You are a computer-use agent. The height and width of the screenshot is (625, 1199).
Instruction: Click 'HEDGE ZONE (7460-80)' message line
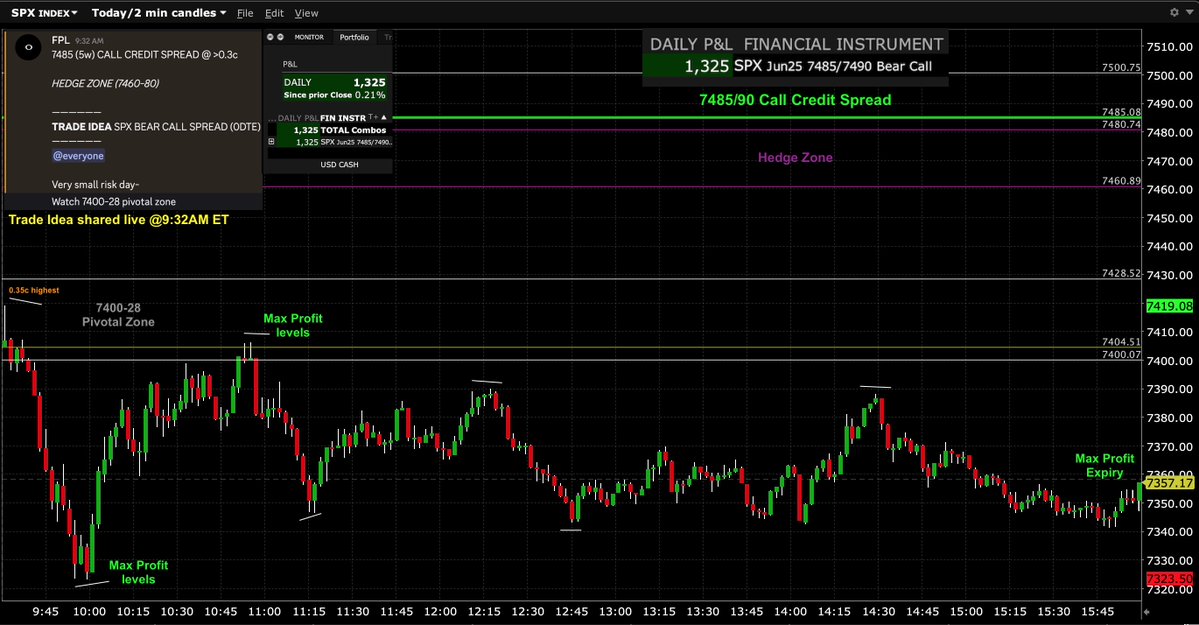(106, 83)
